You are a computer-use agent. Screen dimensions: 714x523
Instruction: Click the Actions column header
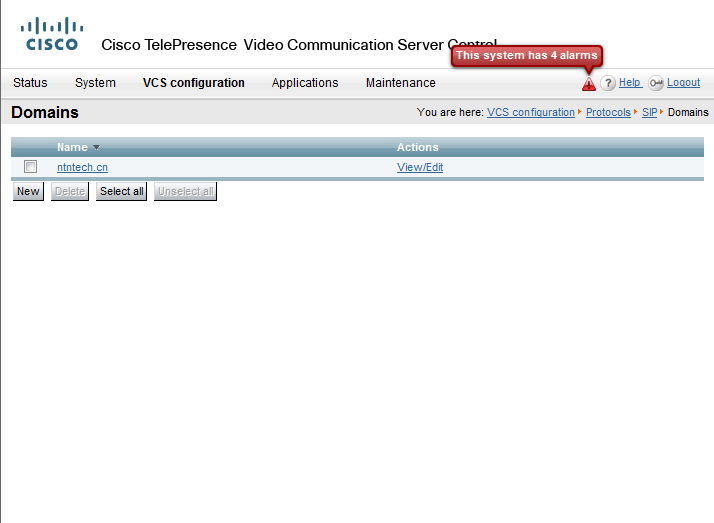point(418,147)
